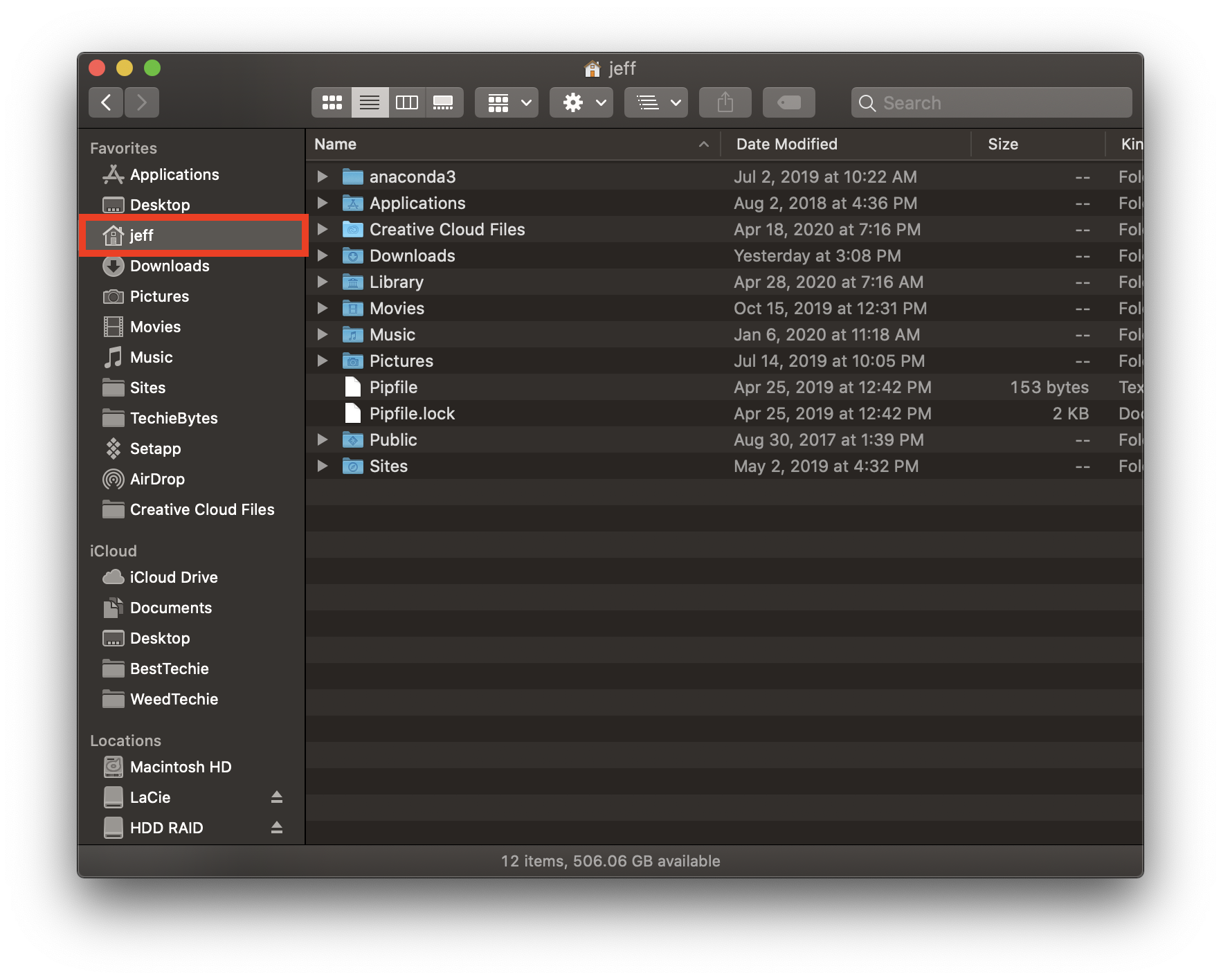Select Macintosh HD in Locations
The image size is (1221, 980).
tap(180, 767)
